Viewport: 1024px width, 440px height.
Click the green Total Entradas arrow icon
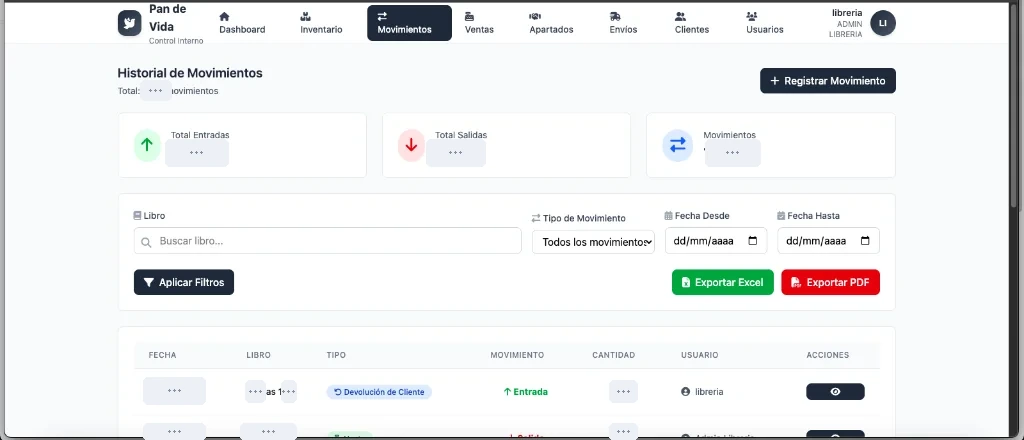(x=147, y=145)
